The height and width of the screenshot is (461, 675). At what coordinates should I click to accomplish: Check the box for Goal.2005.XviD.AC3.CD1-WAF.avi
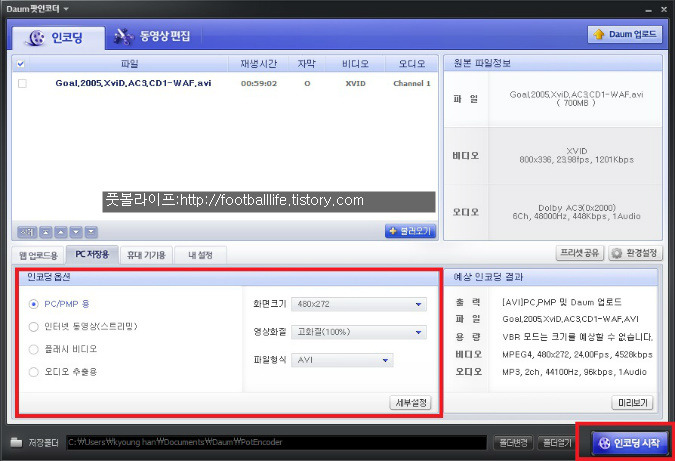[x=22, y=84]
